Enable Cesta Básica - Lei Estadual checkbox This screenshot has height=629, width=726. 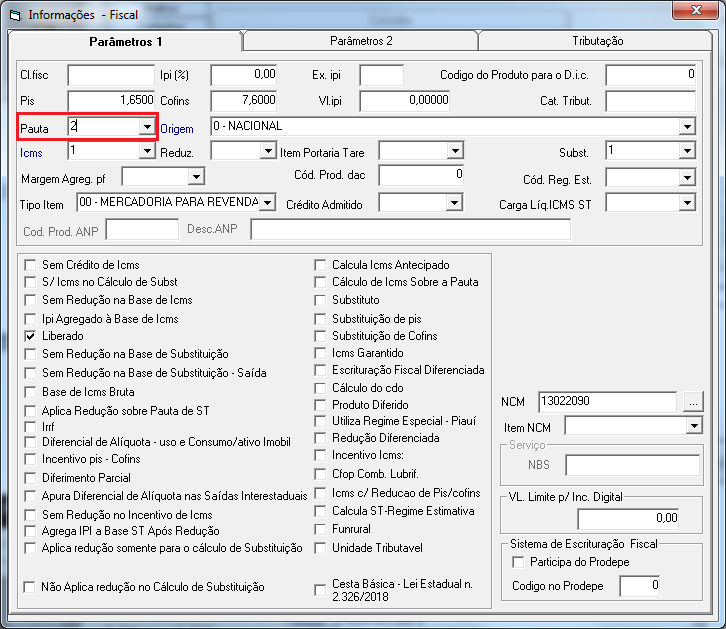point(320,591)
